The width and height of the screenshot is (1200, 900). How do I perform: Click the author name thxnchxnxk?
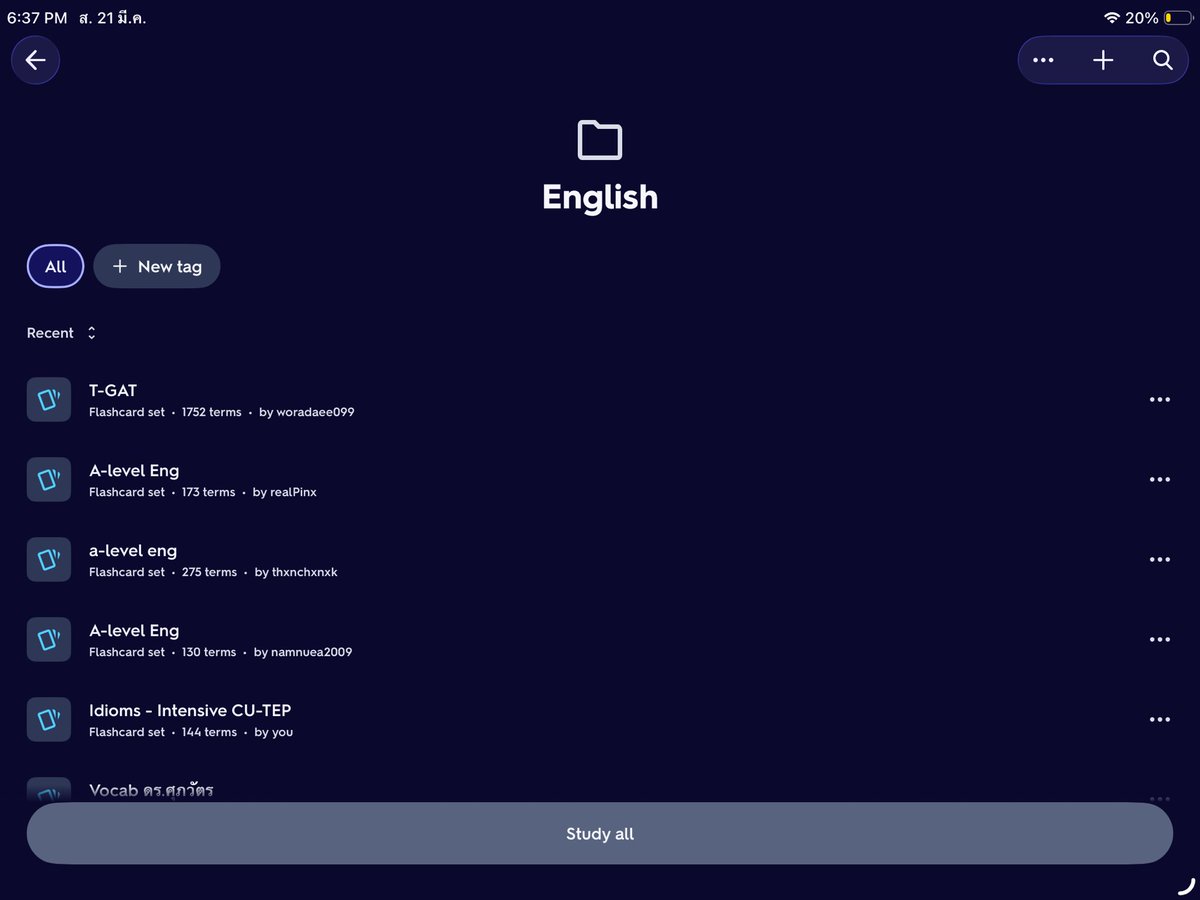tap(305, 572)
